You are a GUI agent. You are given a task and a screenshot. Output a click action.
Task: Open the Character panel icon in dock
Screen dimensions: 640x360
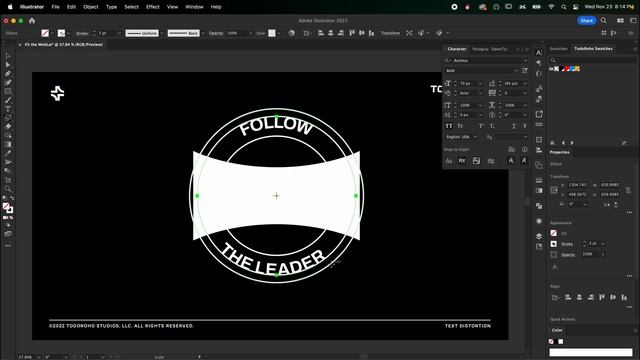(x=539, y=53)
